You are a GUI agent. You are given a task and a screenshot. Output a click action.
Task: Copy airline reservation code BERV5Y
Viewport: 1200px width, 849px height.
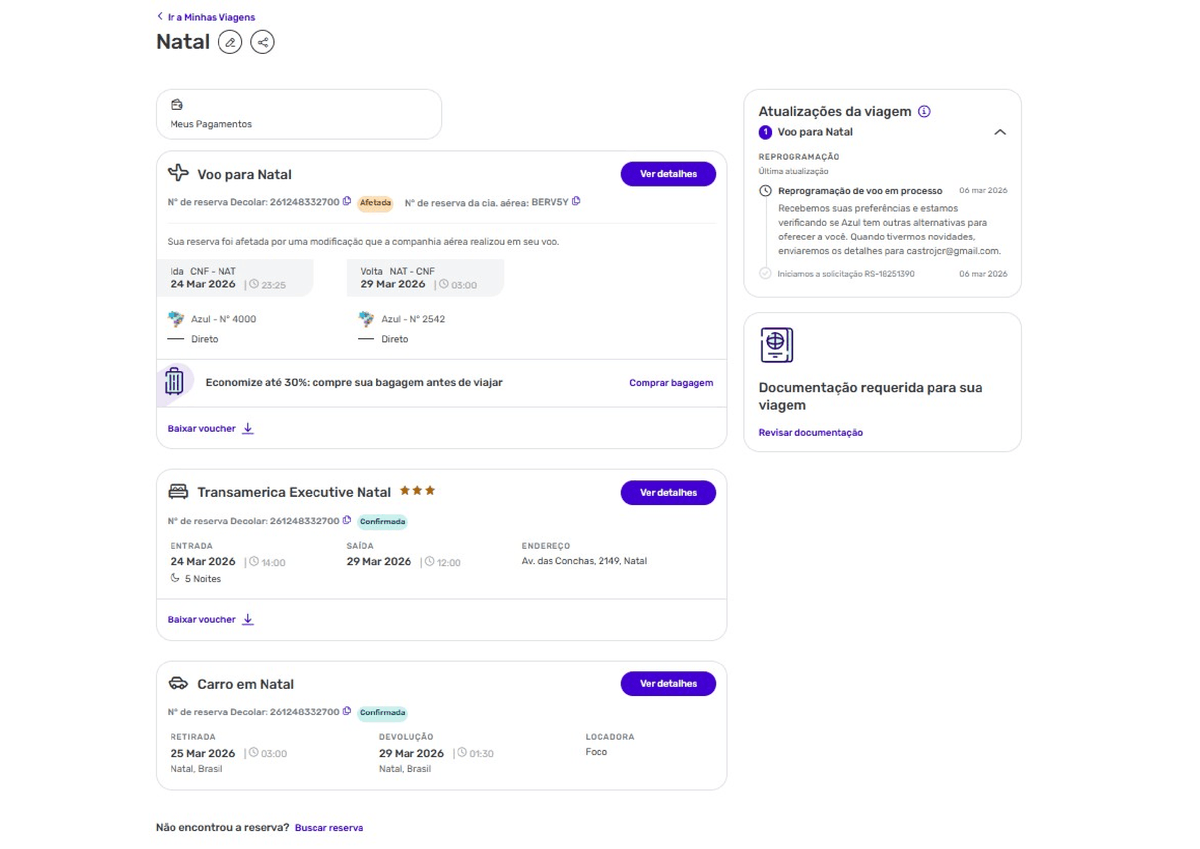click(576, 201)
